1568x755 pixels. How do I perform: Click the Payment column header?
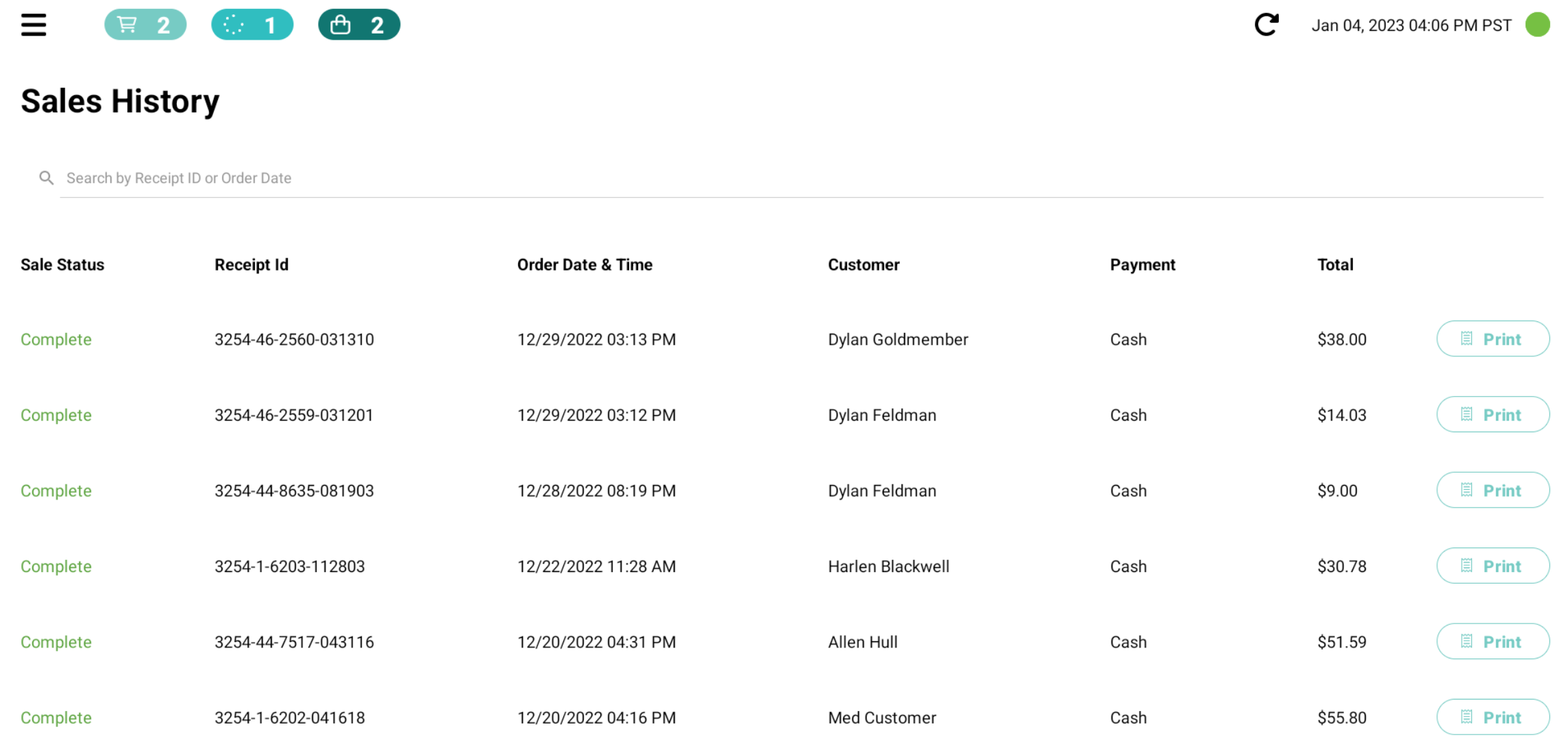(x=1142, y=264)
